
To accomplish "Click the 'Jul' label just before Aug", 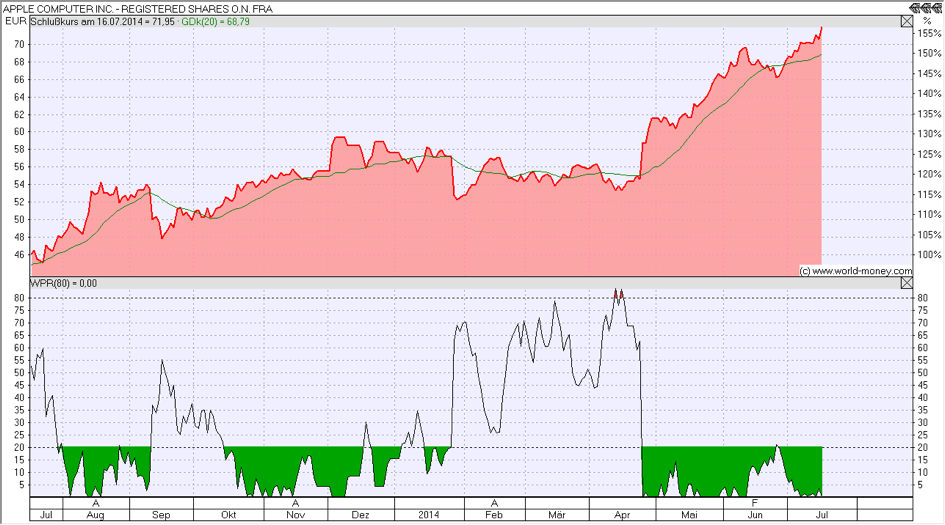I will (46, 515).
